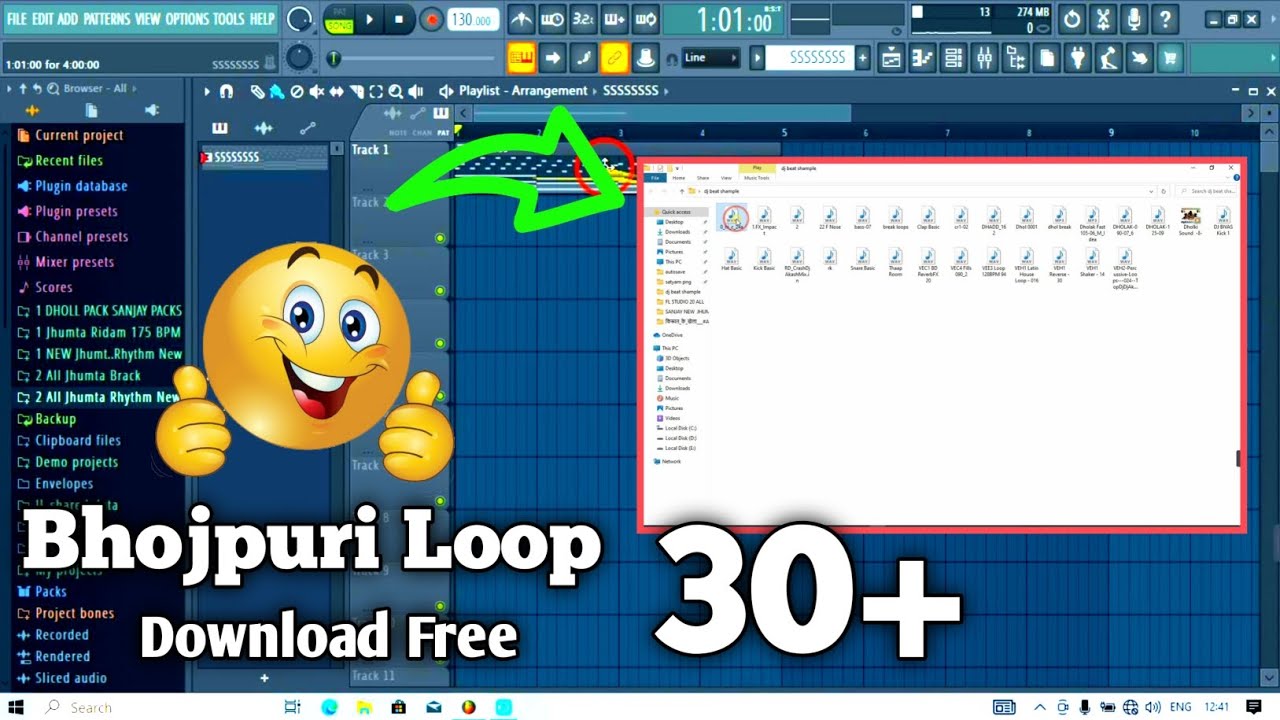This screenshot has height=720, width=1280.
Task: Open Windows Start menu
Action: tap(16, 707)
